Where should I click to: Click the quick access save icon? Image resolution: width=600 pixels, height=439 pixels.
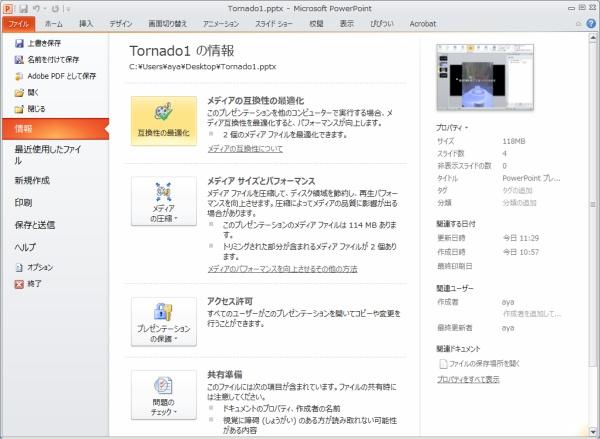pos(23,8)
